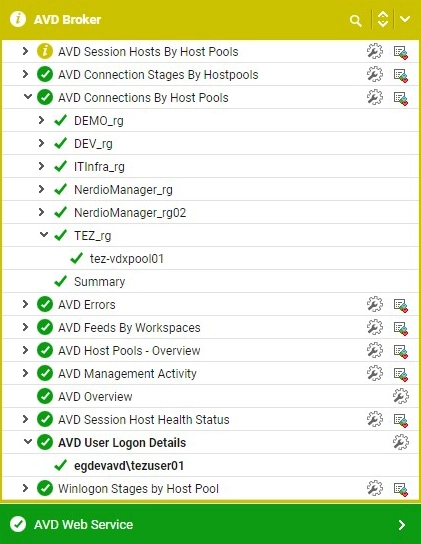Image resolution: width=421 pixels, height=544 pixels.
Task: Click wrench icon for AVD Connections By Host Pools
Action: click(375, 97)
